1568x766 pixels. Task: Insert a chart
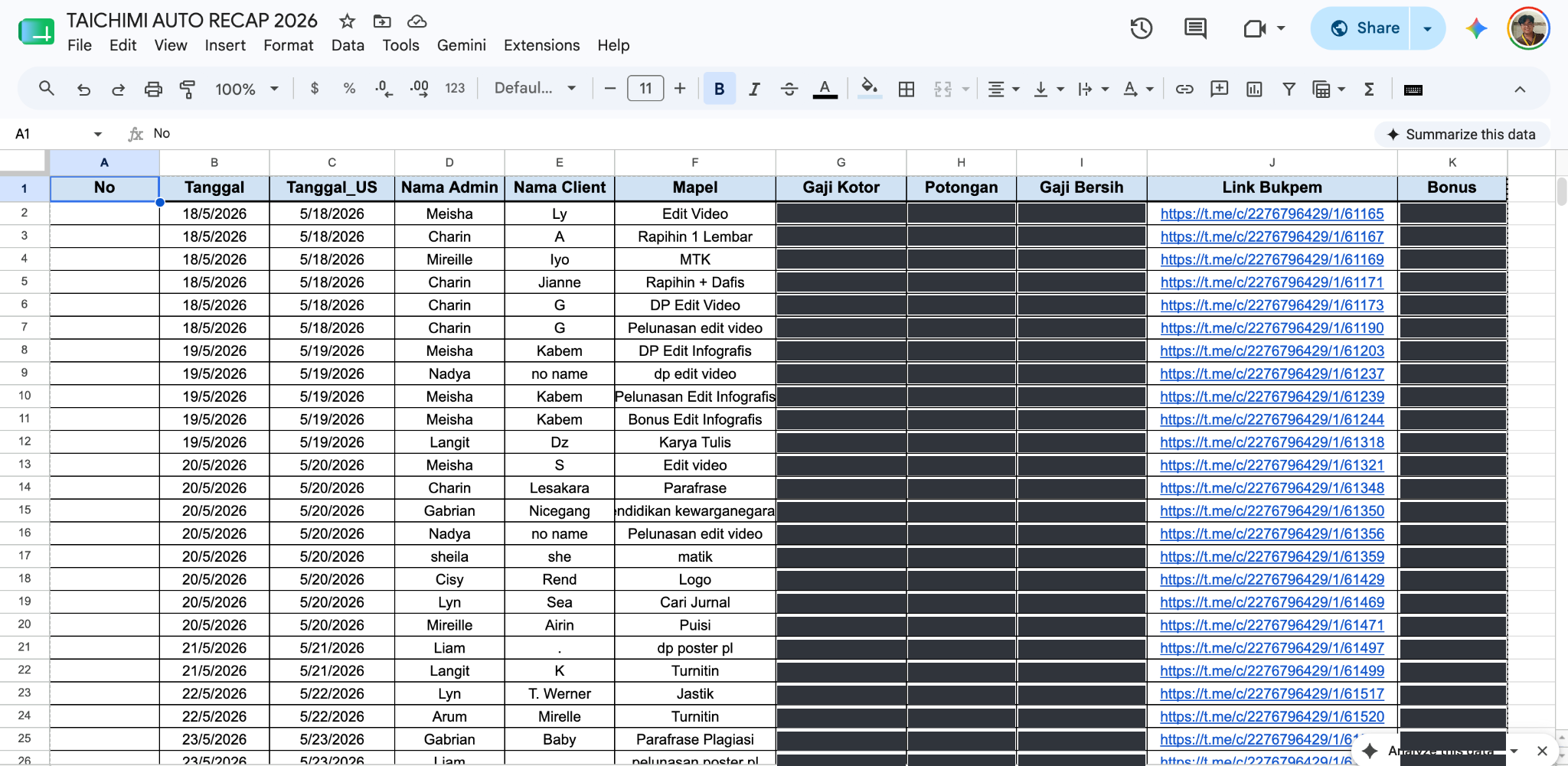click(1254, 89)
